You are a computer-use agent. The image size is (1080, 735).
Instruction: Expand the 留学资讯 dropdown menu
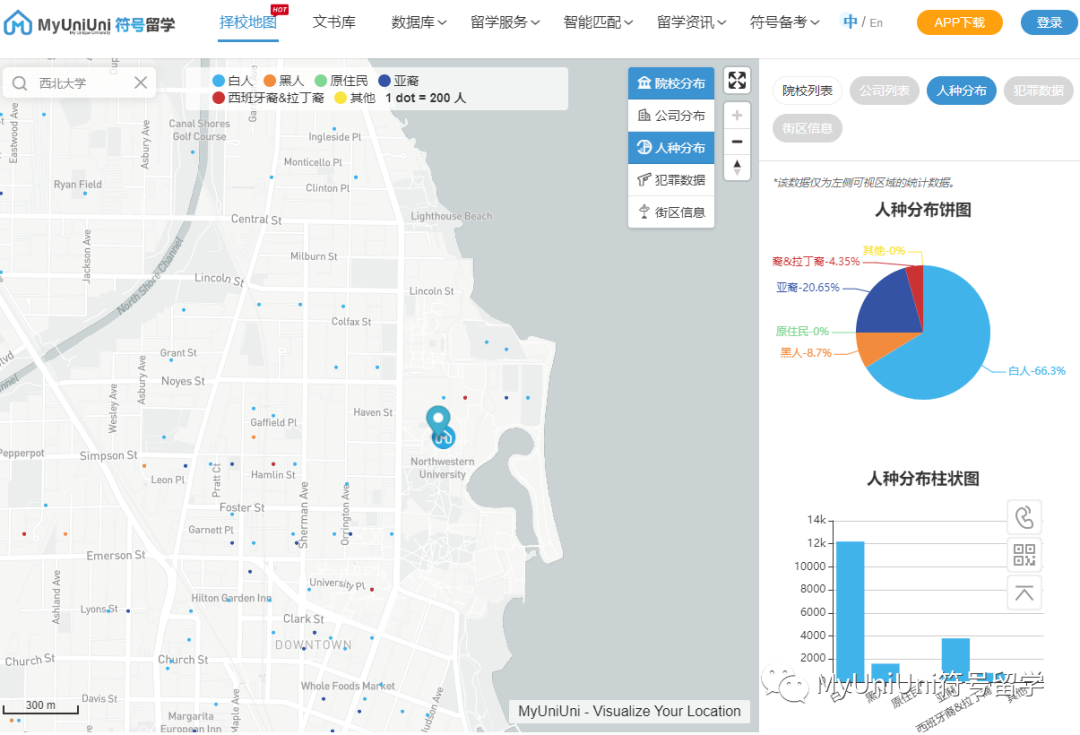(x=691, y=23)
